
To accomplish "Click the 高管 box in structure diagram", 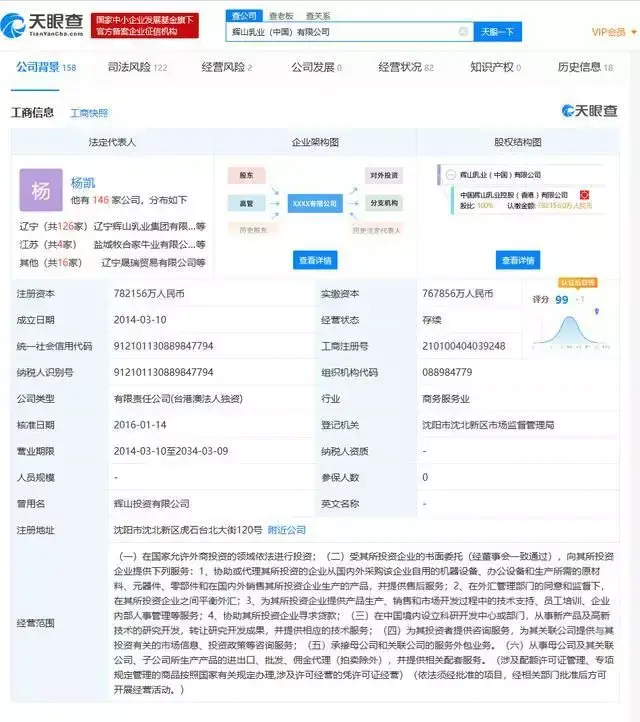I will pos(246,203).
